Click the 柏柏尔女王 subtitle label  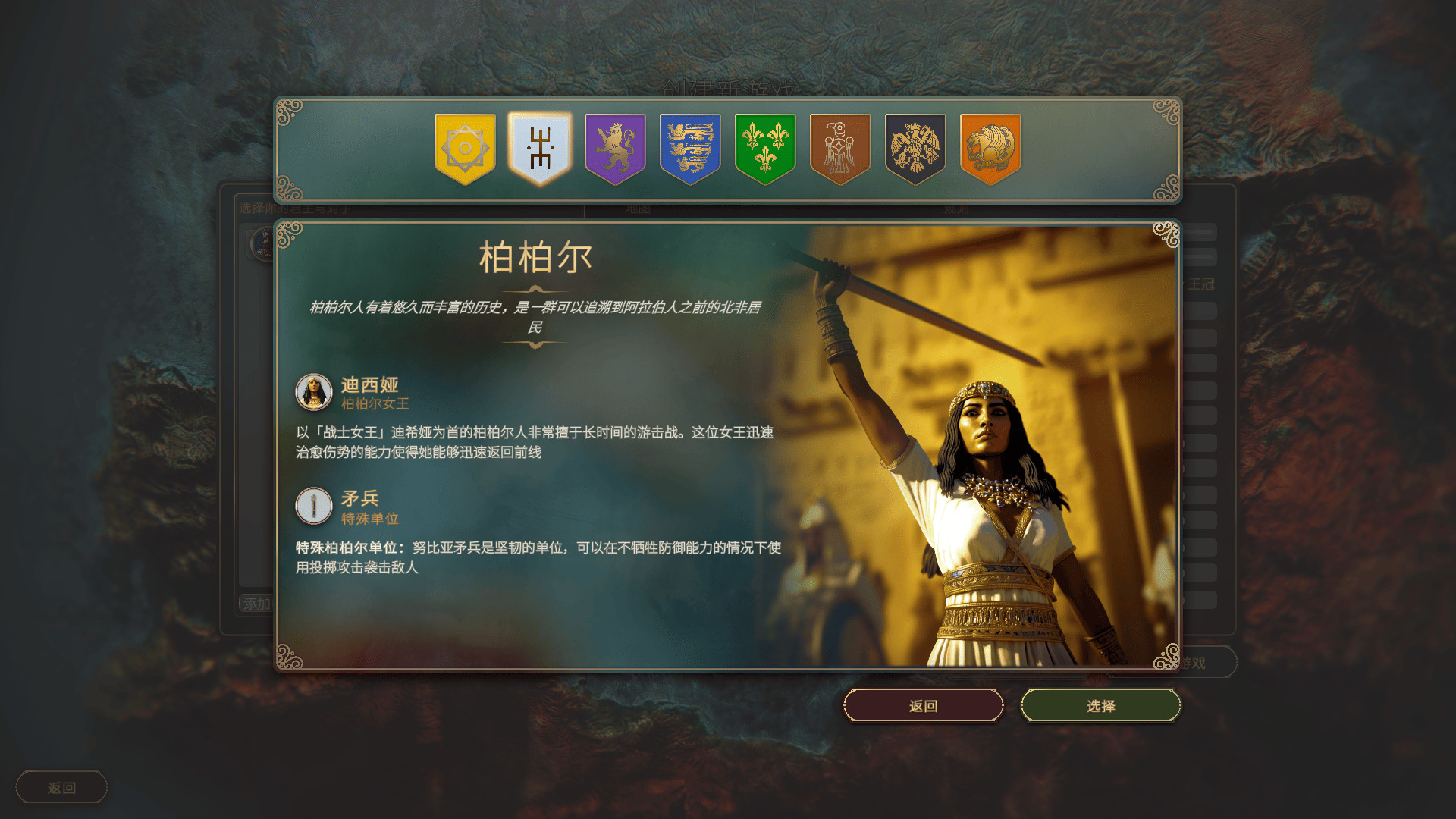pos(375,404)
